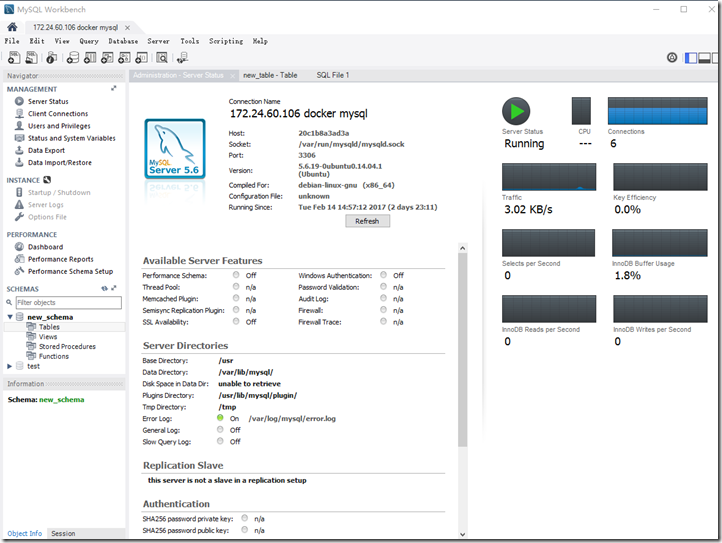Select Tables under new_schema

pos(49,327)
